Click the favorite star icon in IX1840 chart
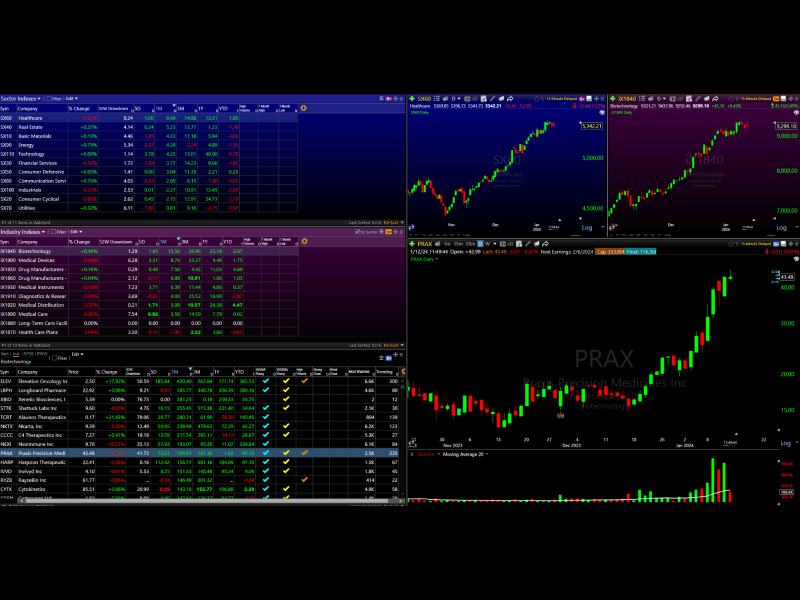 (x=731, y=98)
